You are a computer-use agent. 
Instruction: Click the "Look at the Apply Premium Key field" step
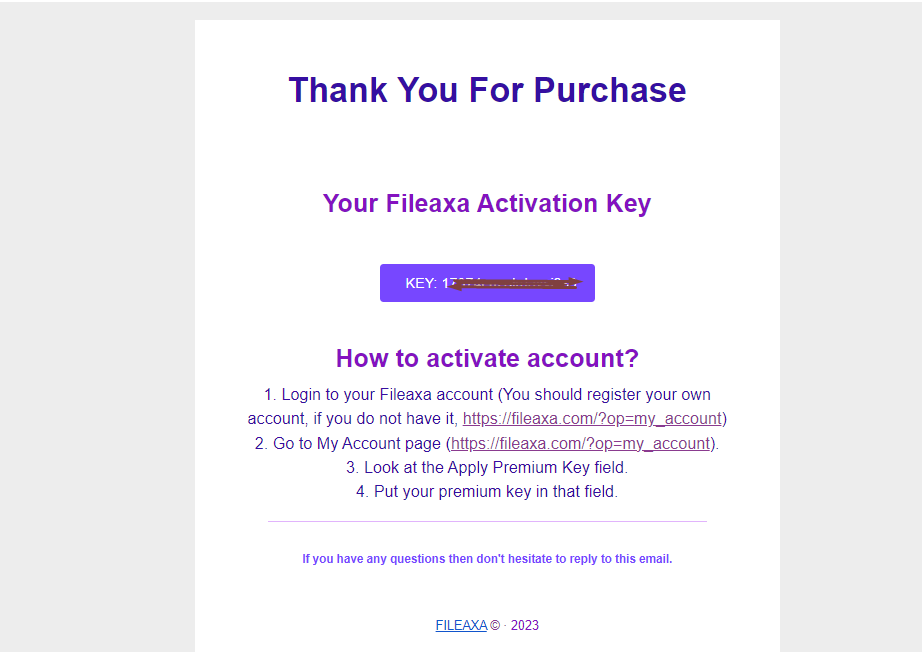point(487,467)
